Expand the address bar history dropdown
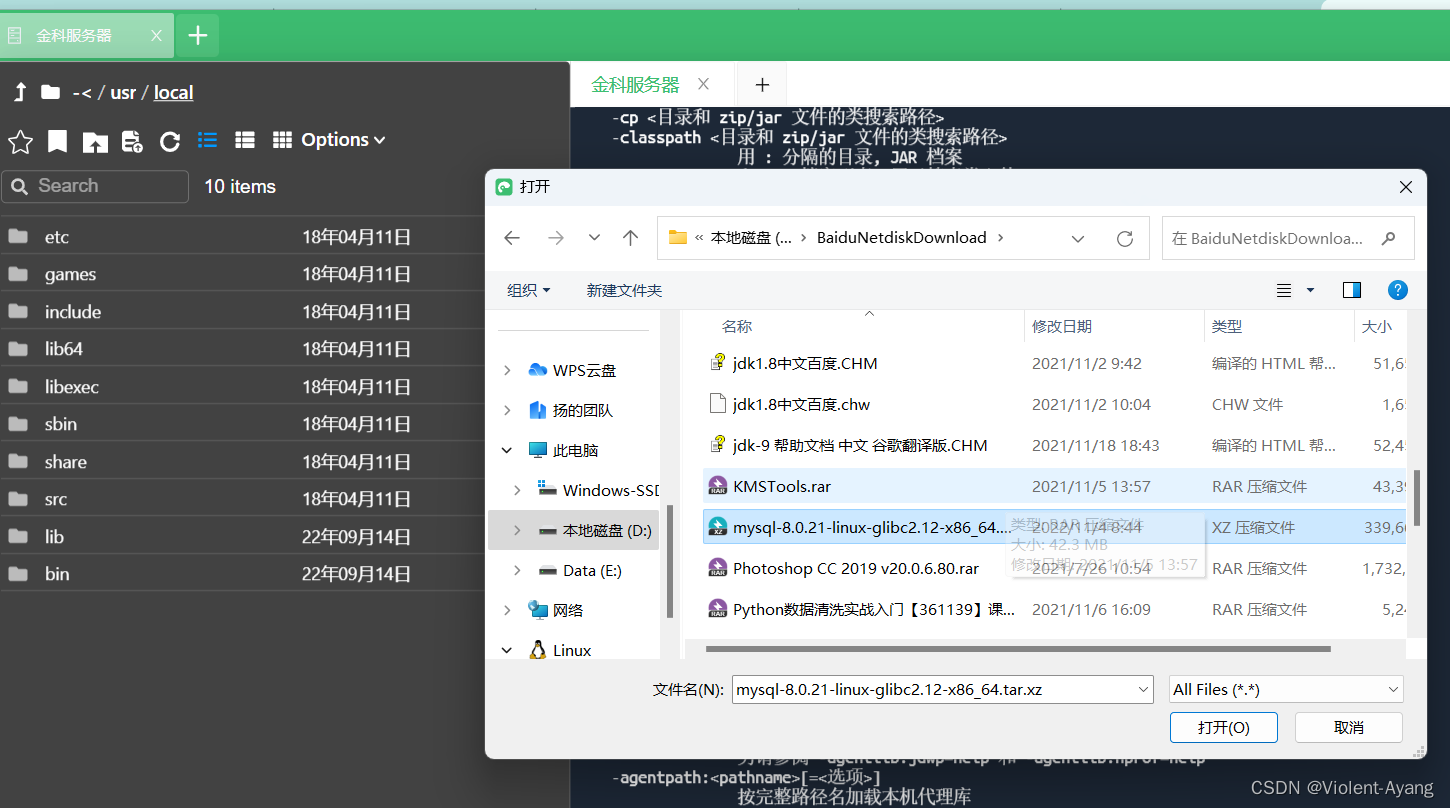 [1078, 239]
